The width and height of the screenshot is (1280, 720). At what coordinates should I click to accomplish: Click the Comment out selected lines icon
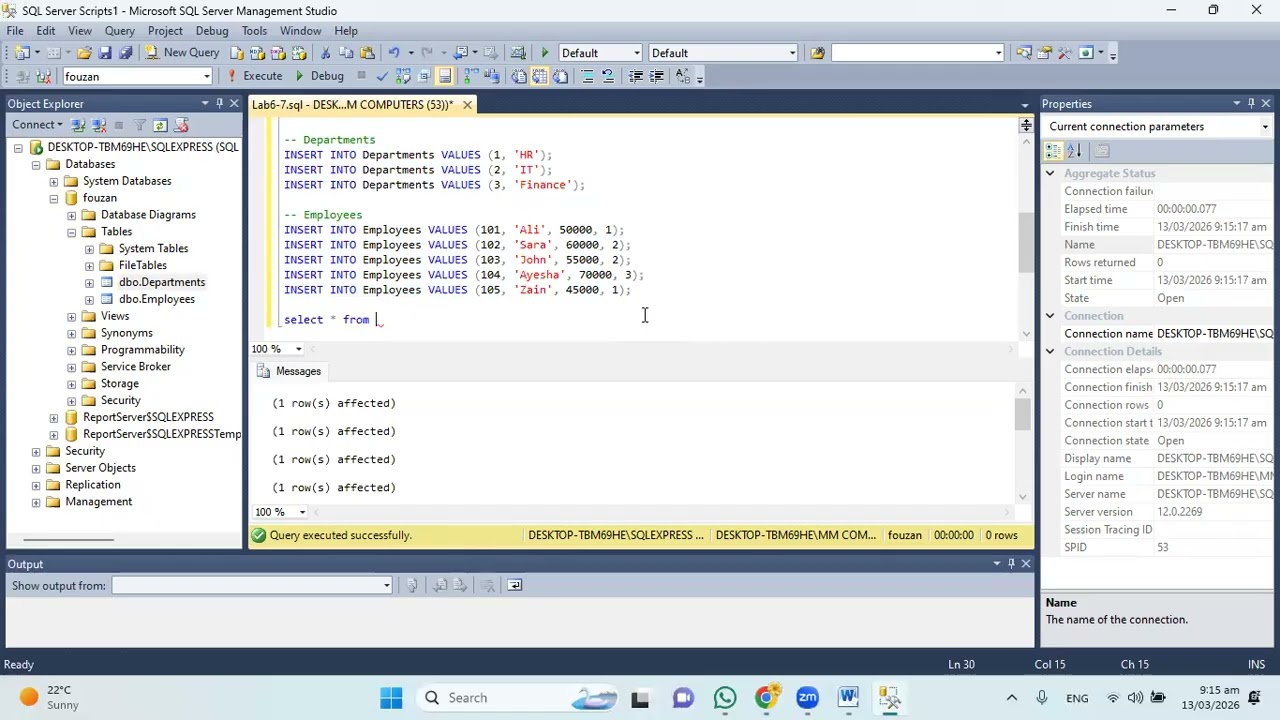coord(587,76)
